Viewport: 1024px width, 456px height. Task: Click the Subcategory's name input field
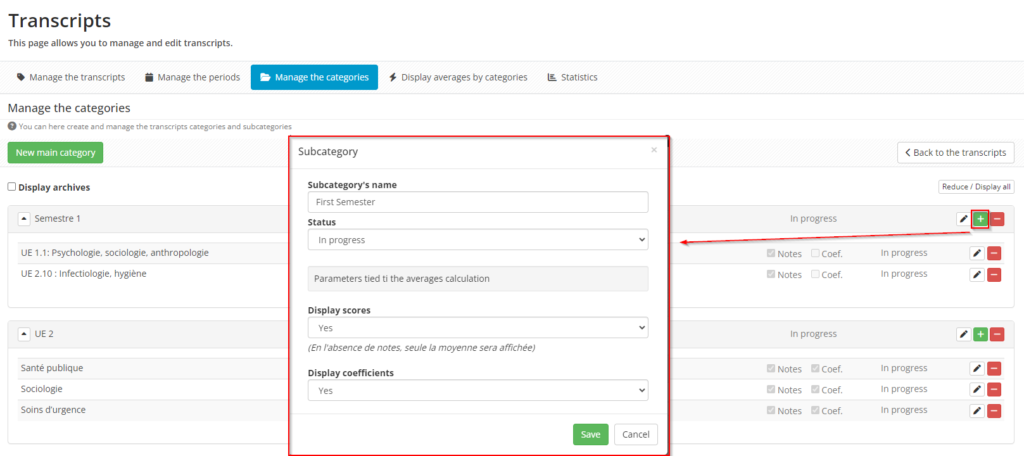pos(478,202)
